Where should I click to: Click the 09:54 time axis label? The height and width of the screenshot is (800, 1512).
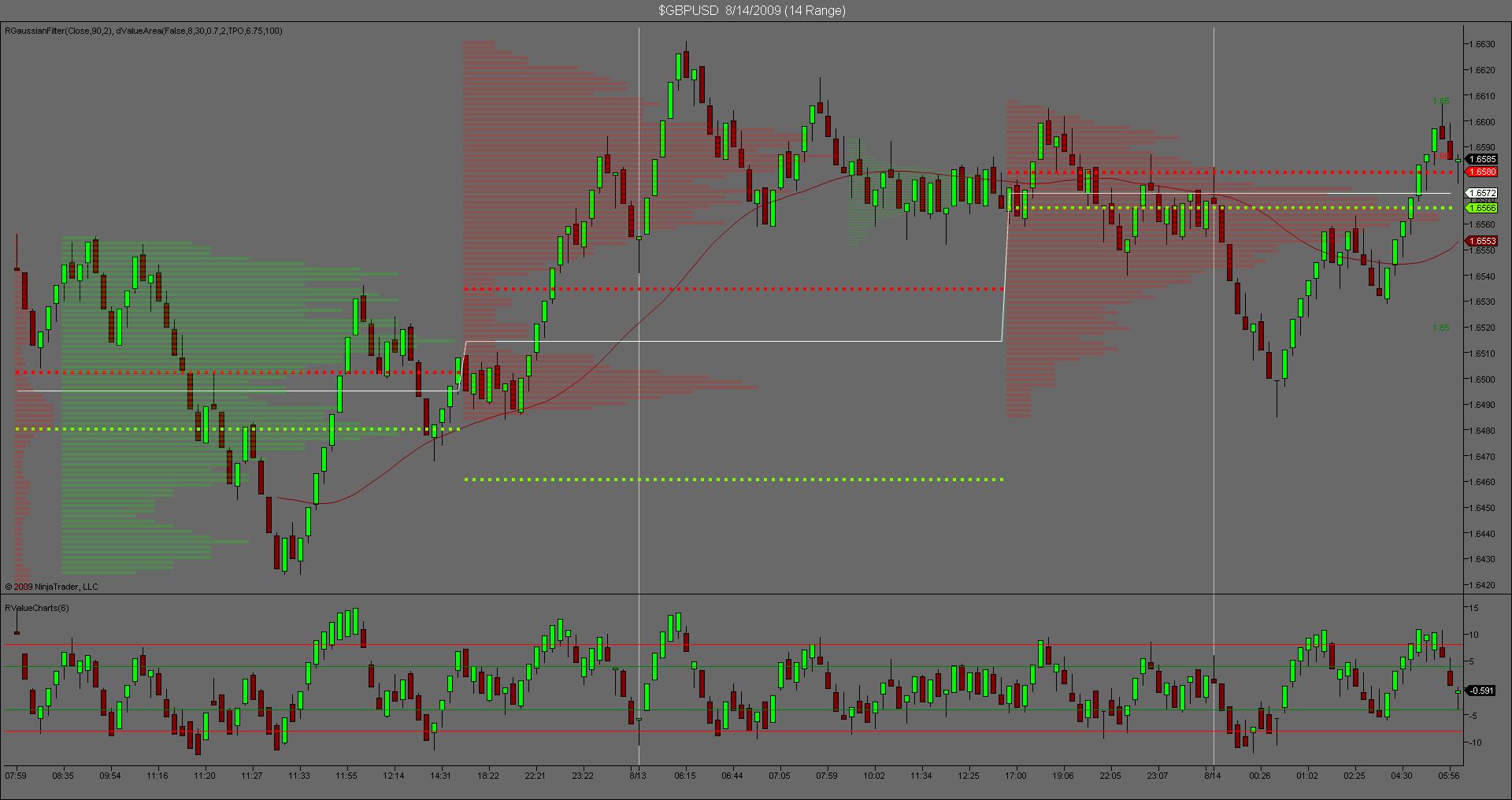110,776
